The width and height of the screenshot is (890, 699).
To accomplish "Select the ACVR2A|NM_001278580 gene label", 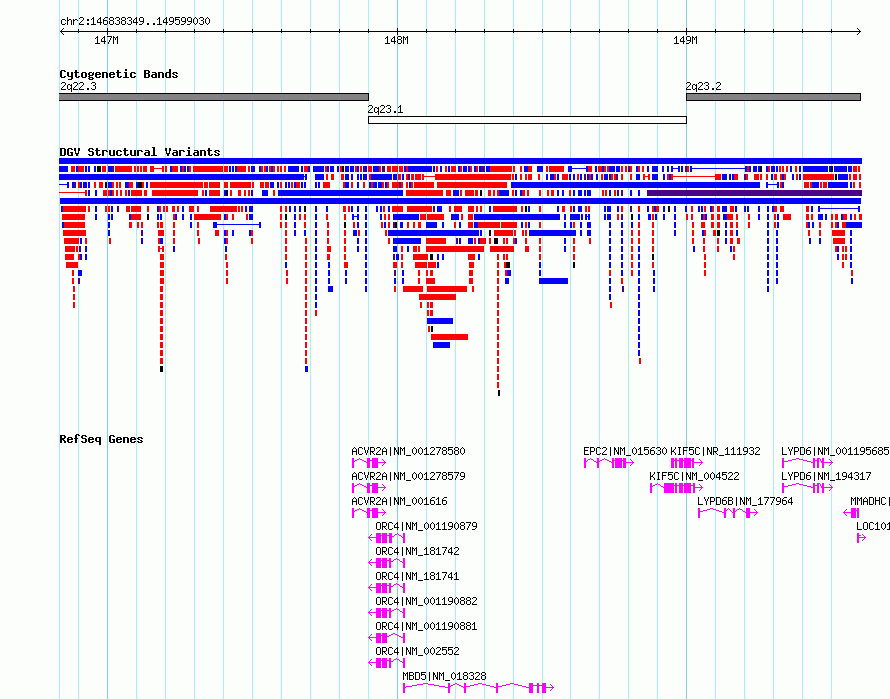I will 408,451.
